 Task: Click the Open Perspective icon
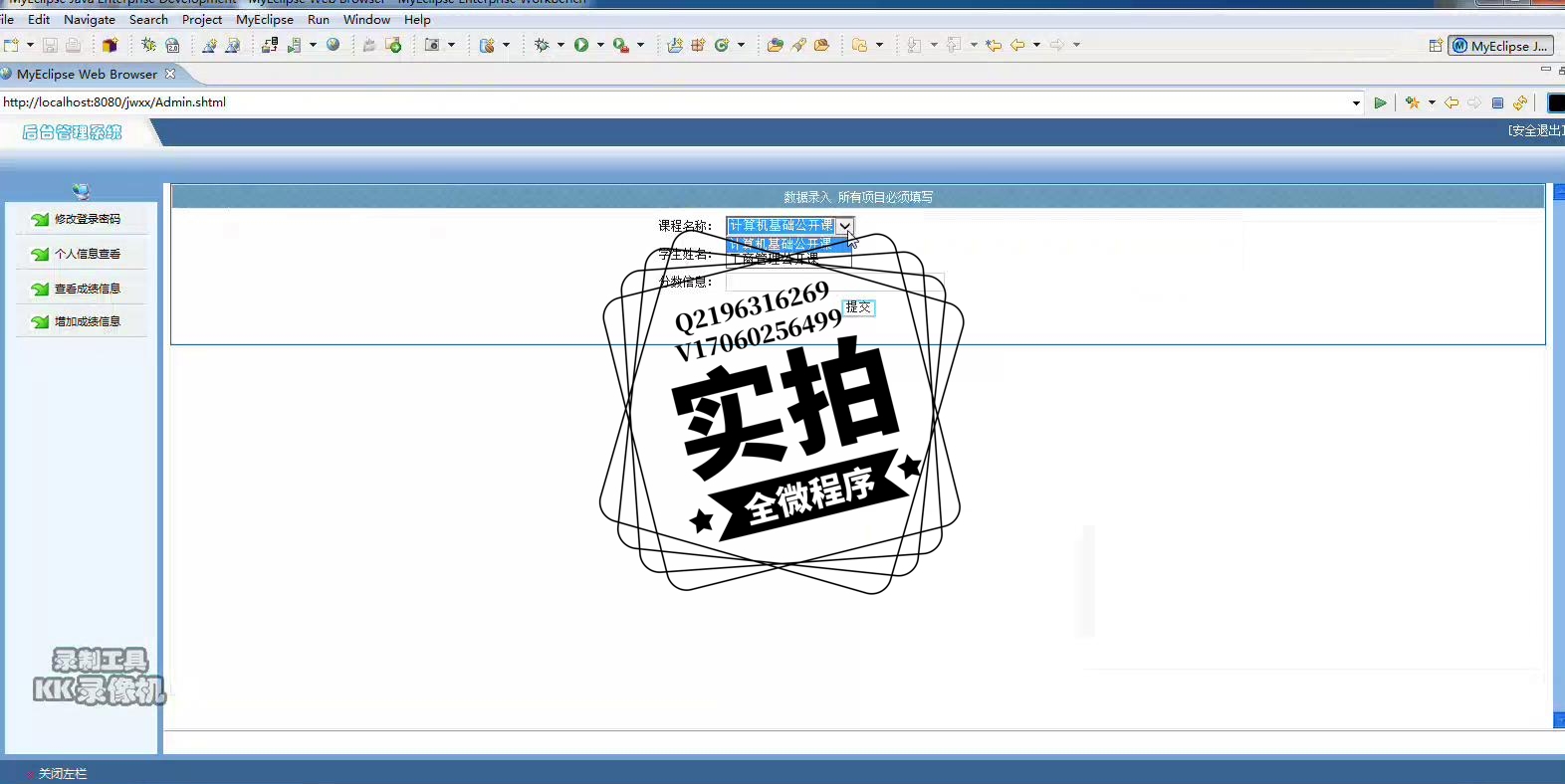tap(1436, 46)
